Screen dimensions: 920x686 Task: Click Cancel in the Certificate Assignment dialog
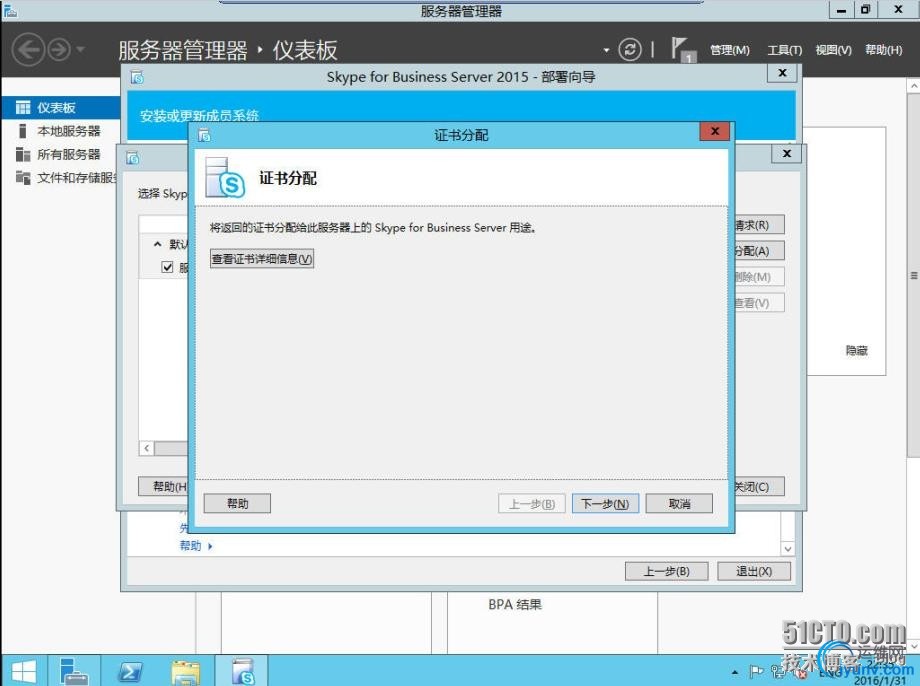[679, 503]
